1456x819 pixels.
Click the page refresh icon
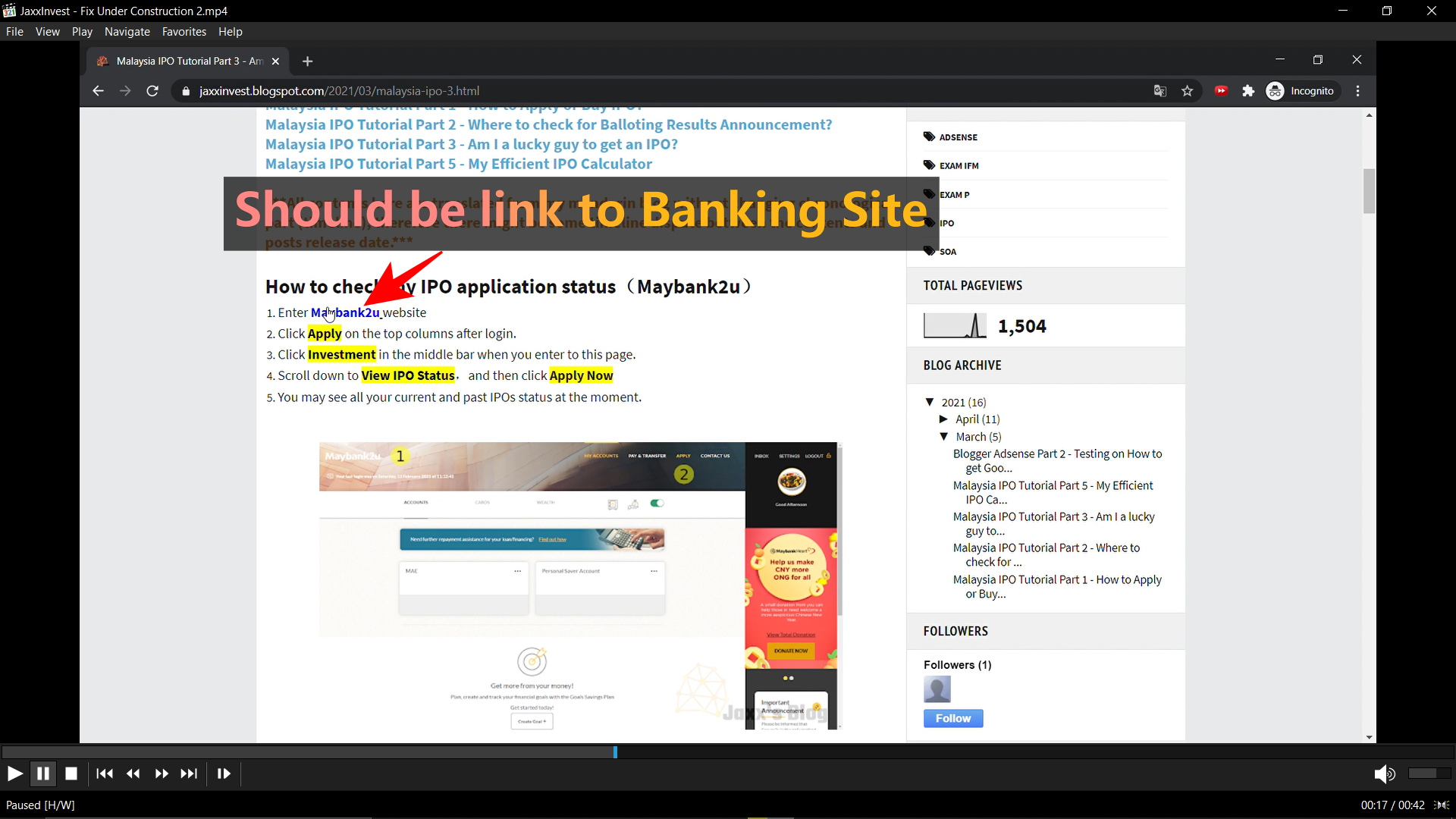tap(153, 91)
